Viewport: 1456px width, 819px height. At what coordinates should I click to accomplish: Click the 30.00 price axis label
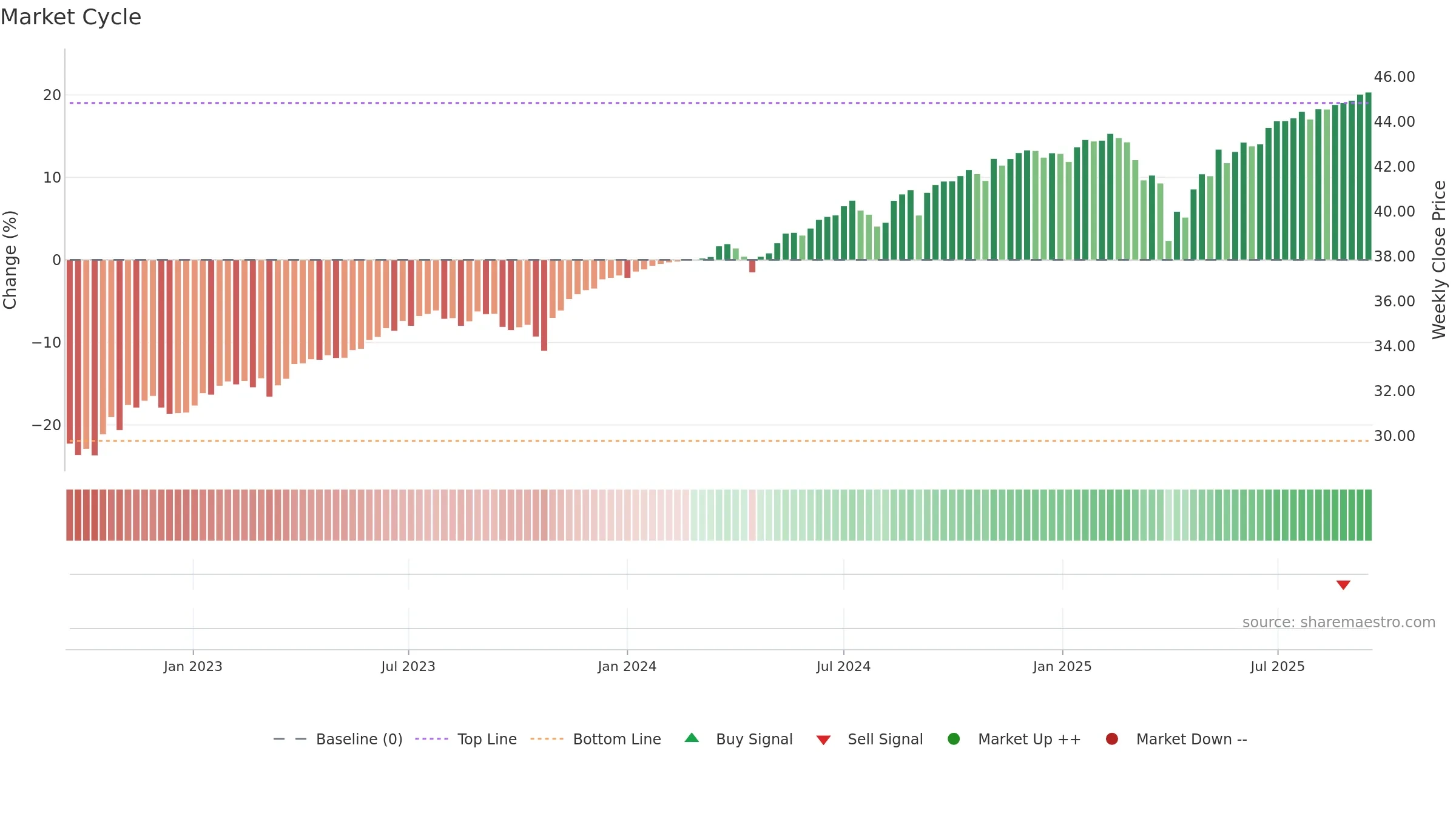point(1394,436)
